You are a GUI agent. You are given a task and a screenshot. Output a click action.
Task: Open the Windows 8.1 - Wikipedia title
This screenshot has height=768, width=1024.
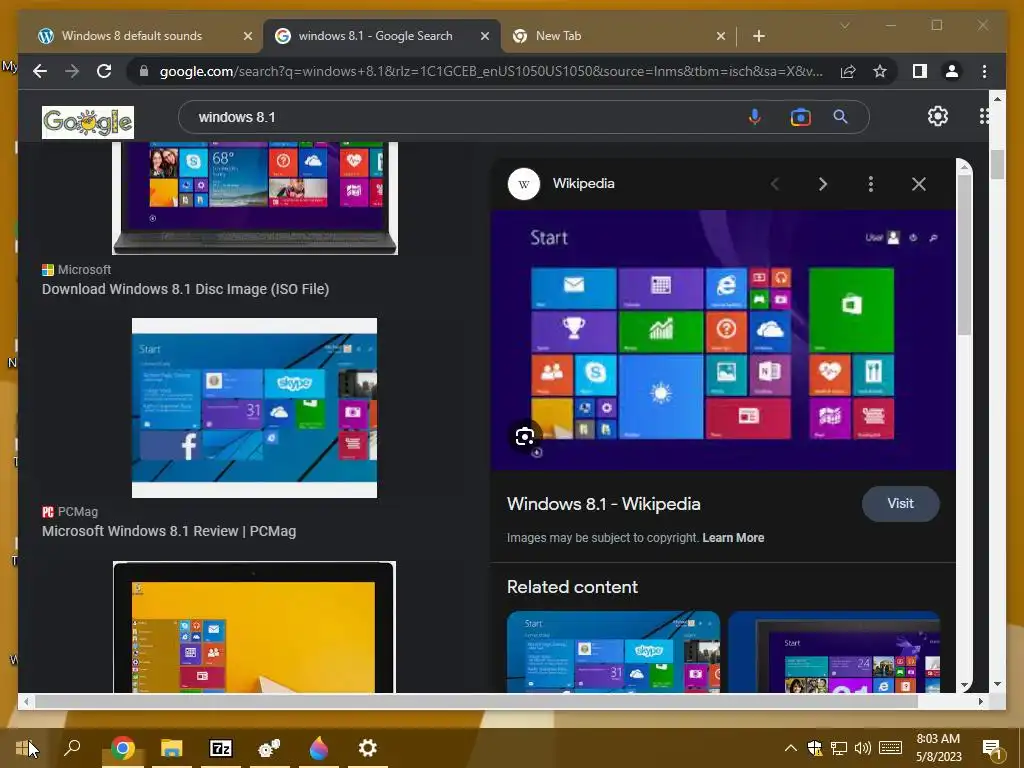click(x=603, y=504)
